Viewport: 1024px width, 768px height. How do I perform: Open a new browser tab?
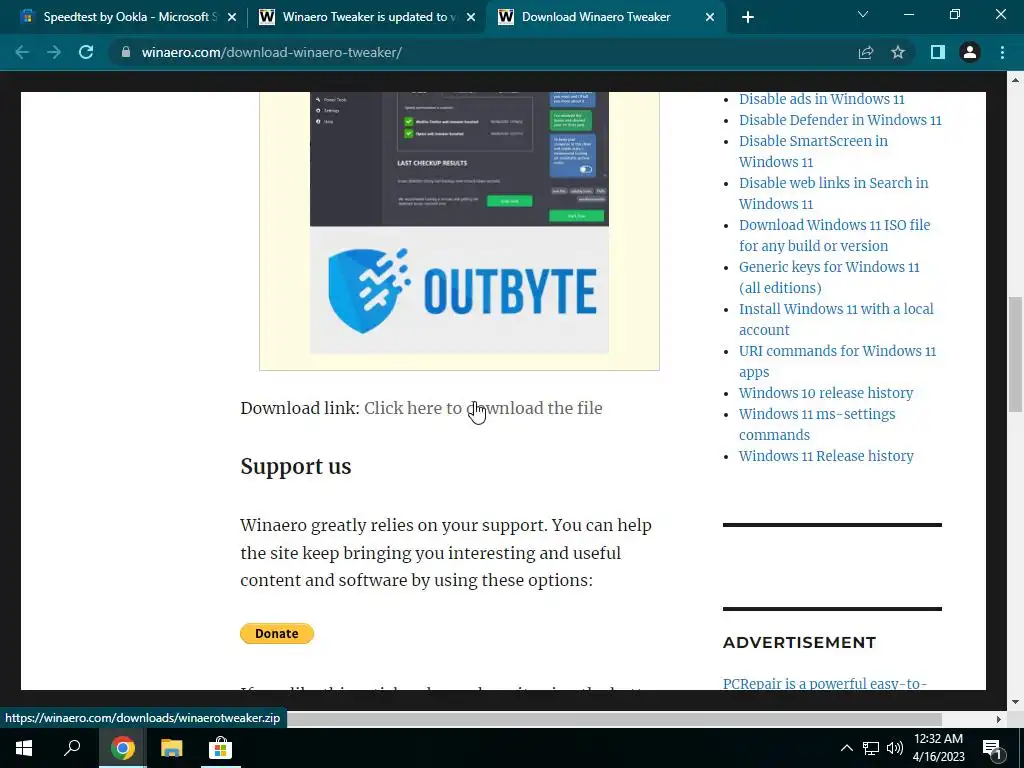748,17
